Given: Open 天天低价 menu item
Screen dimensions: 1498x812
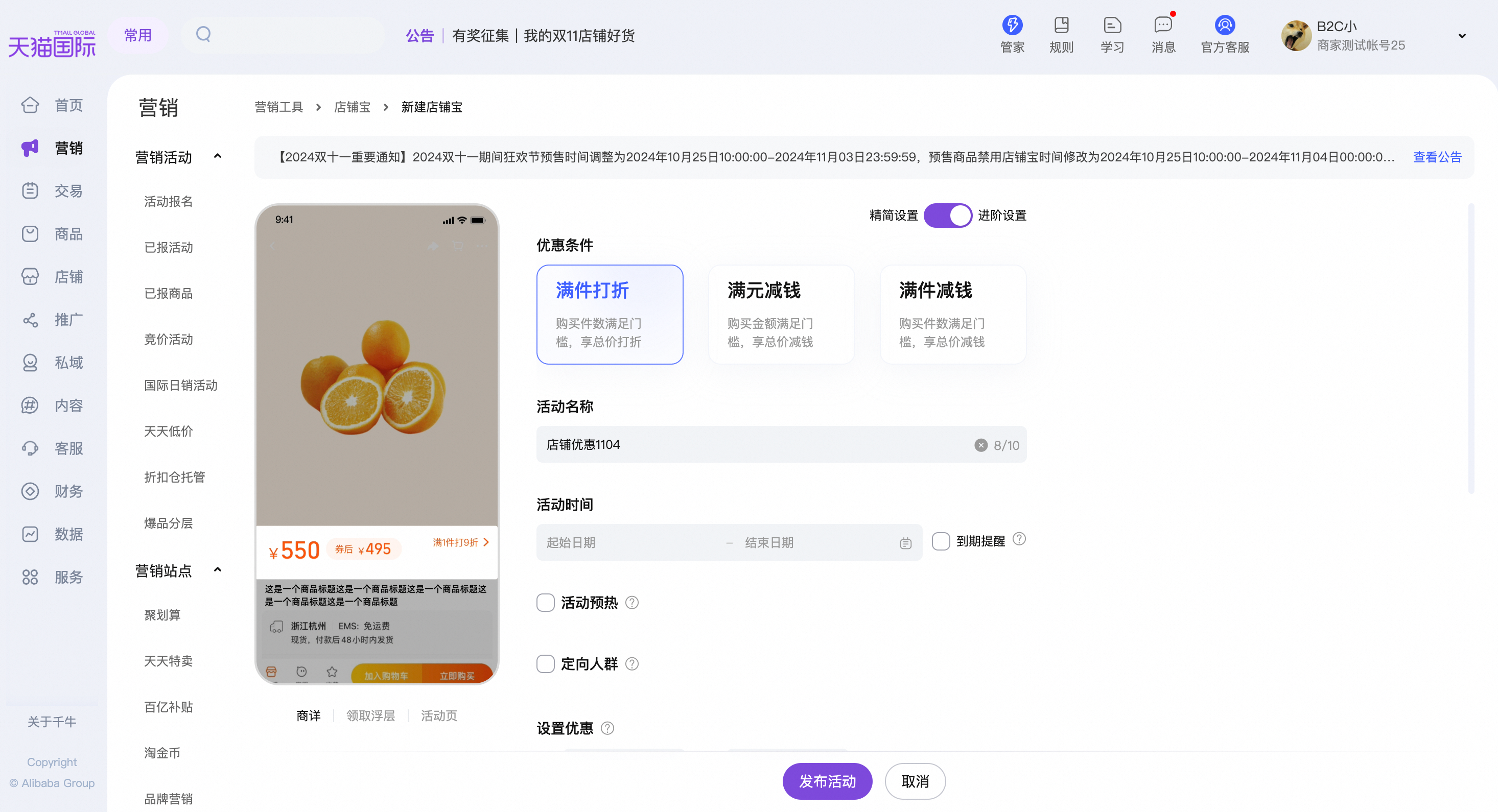Looking at the screenshot, I should click(169, 432).
